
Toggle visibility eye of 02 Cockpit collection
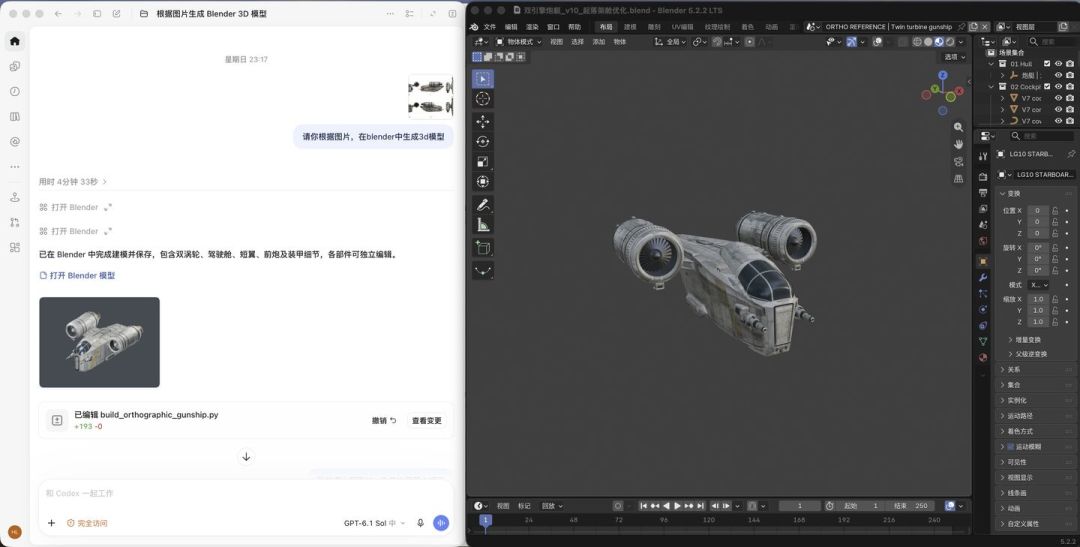coord(1059,87)
